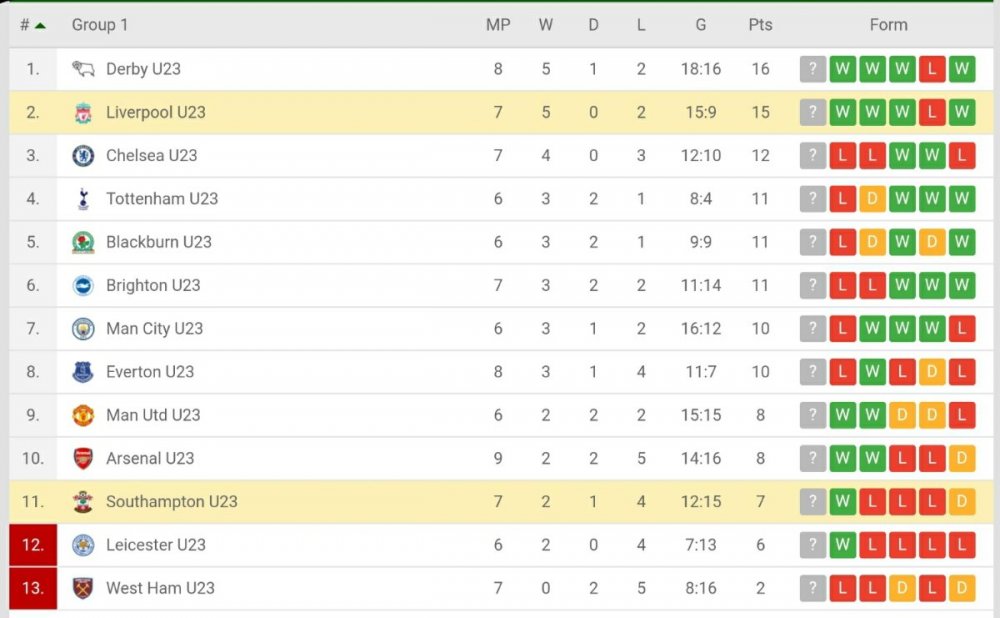The height and width of the screenshot is (618, 1000).
Task: Click Arsenal U23's orange D form box
Action: click(962, 458)
